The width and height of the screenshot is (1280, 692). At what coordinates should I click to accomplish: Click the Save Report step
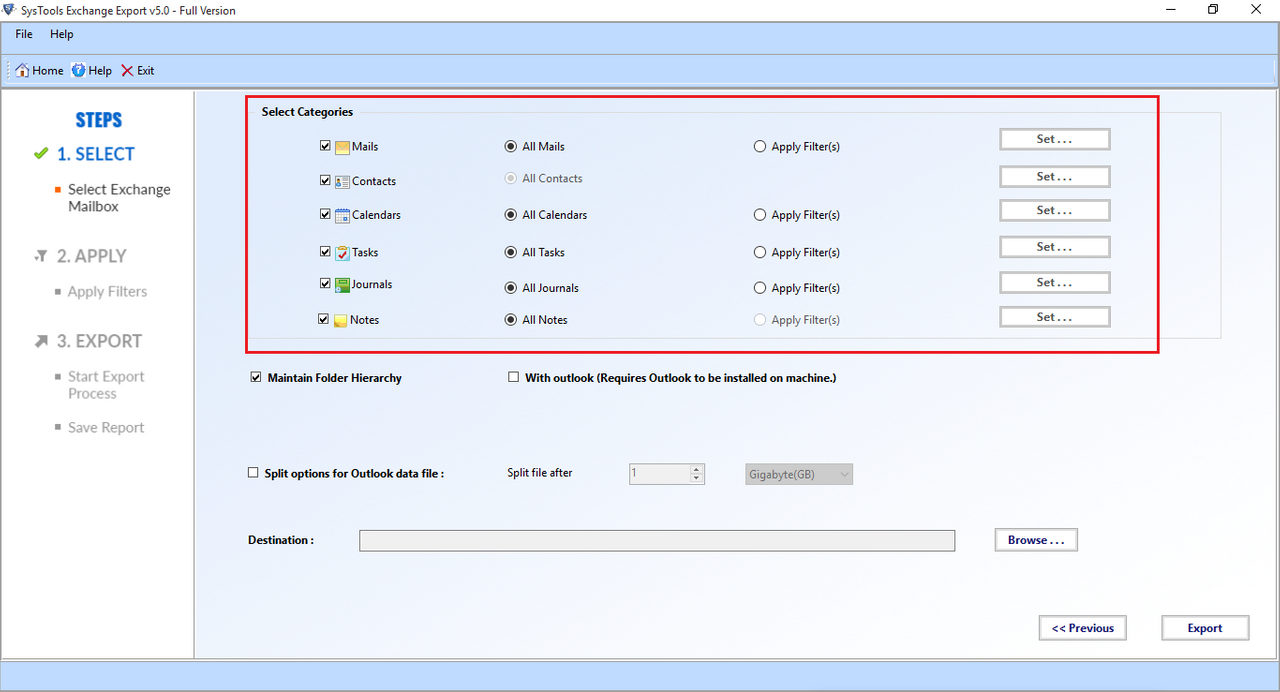[106, 428]
